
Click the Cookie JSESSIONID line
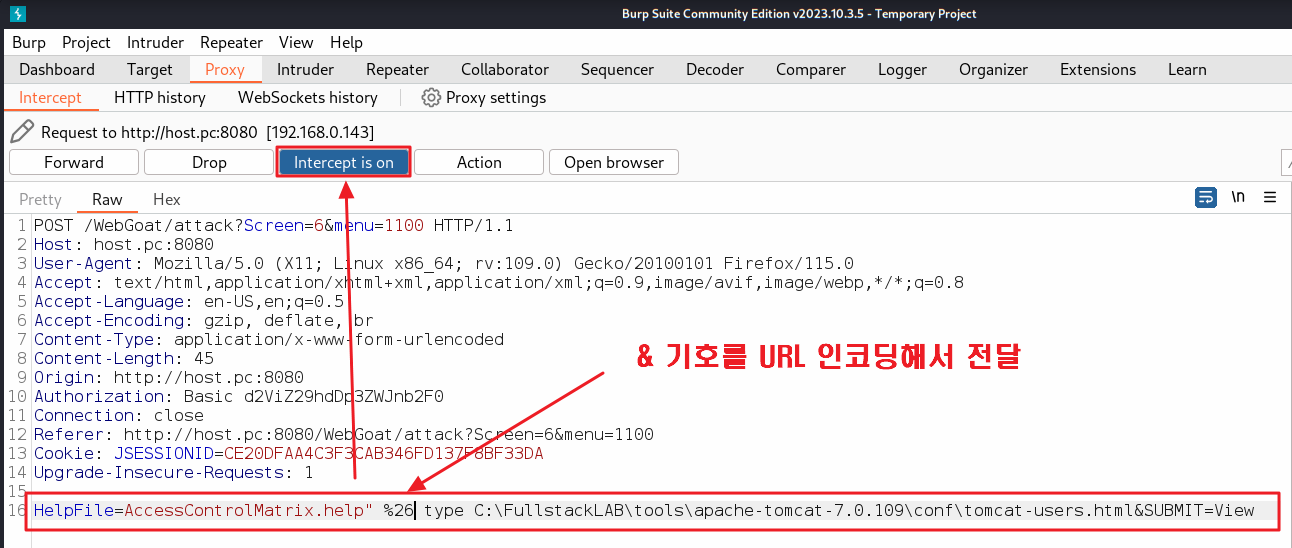point(288,453)
